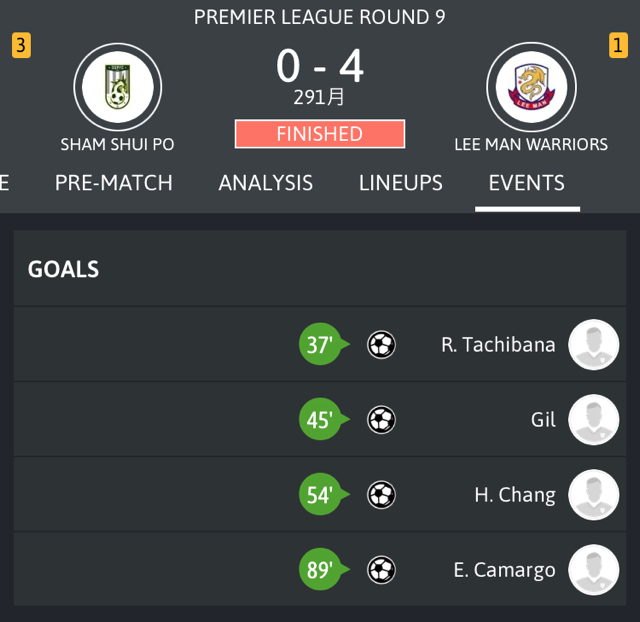Click the Sham Shui Po team name
The height and width of the screenshot is (622, 640).
tap(117, 144)
